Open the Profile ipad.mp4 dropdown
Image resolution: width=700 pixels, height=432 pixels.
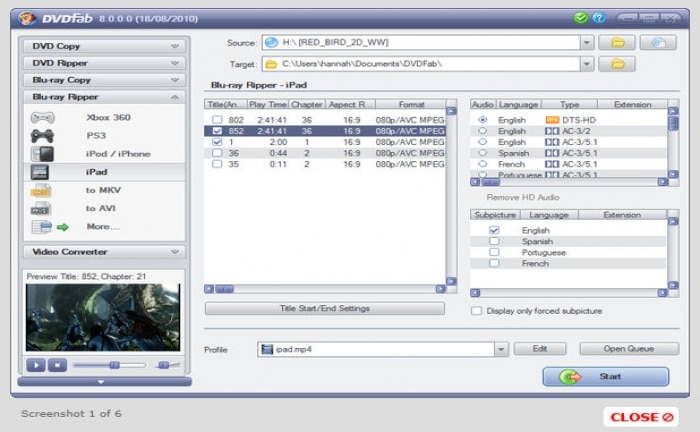(500, 349)
